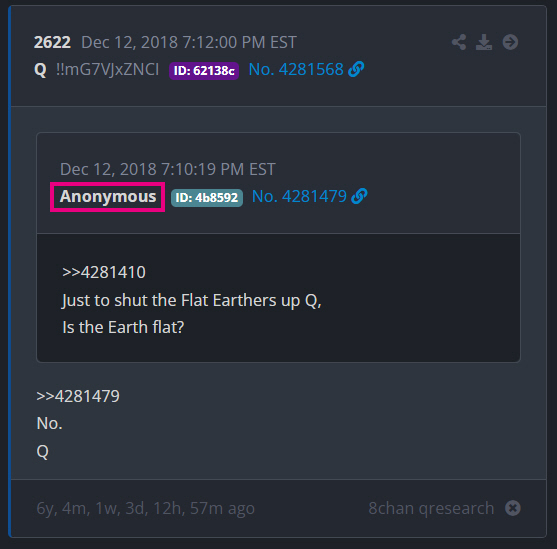Follow the >>4281479 reply reference

78,396
